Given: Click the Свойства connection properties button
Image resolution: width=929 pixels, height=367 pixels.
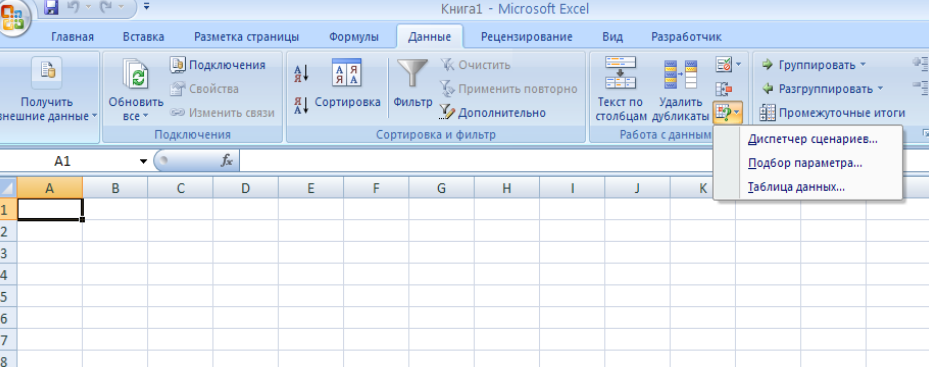Looking at the screenshot, I should (x=204, y=89).
